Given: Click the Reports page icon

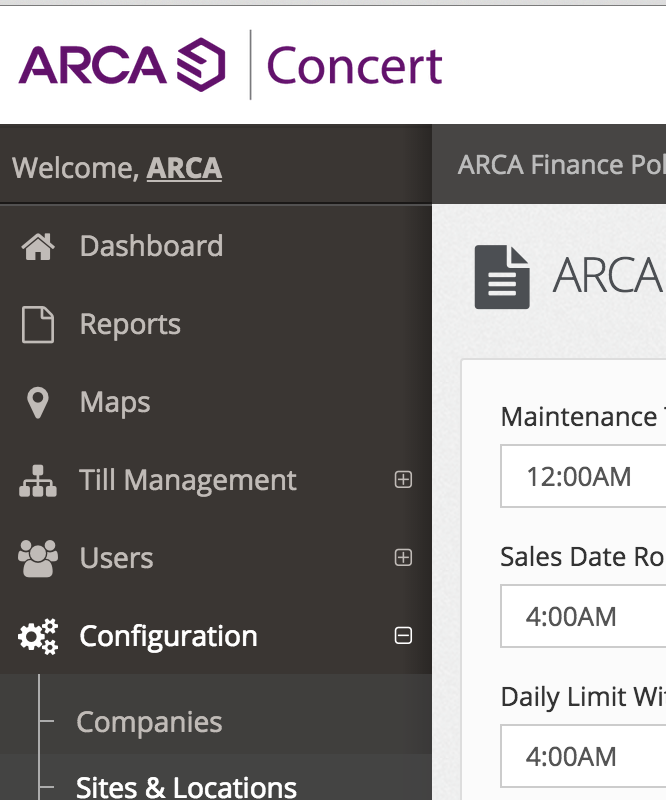Looking at the screenshot, I should tap(38, 324).
